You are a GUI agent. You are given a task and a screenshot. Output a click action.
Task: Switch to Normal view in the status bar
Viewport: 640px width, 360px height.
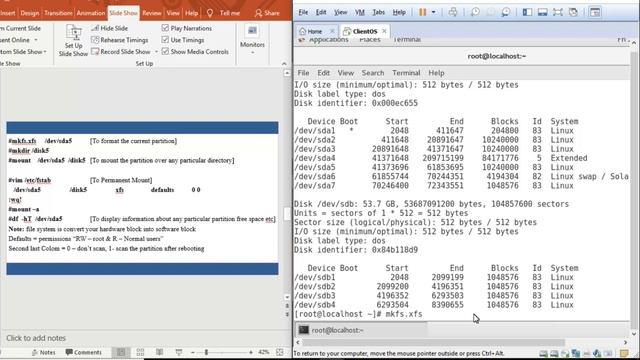[121, 352]
